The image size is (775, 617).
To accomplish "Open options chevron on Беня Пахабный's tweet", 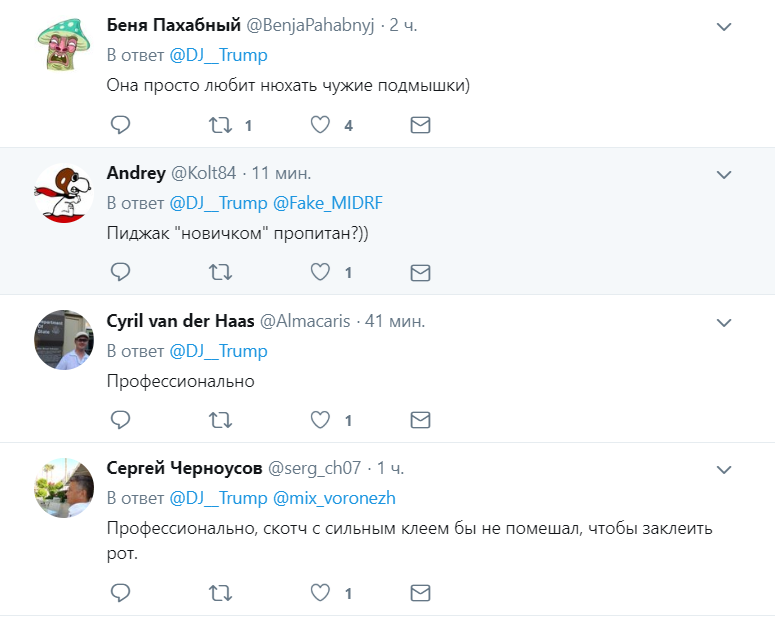I will pos(725,27).
